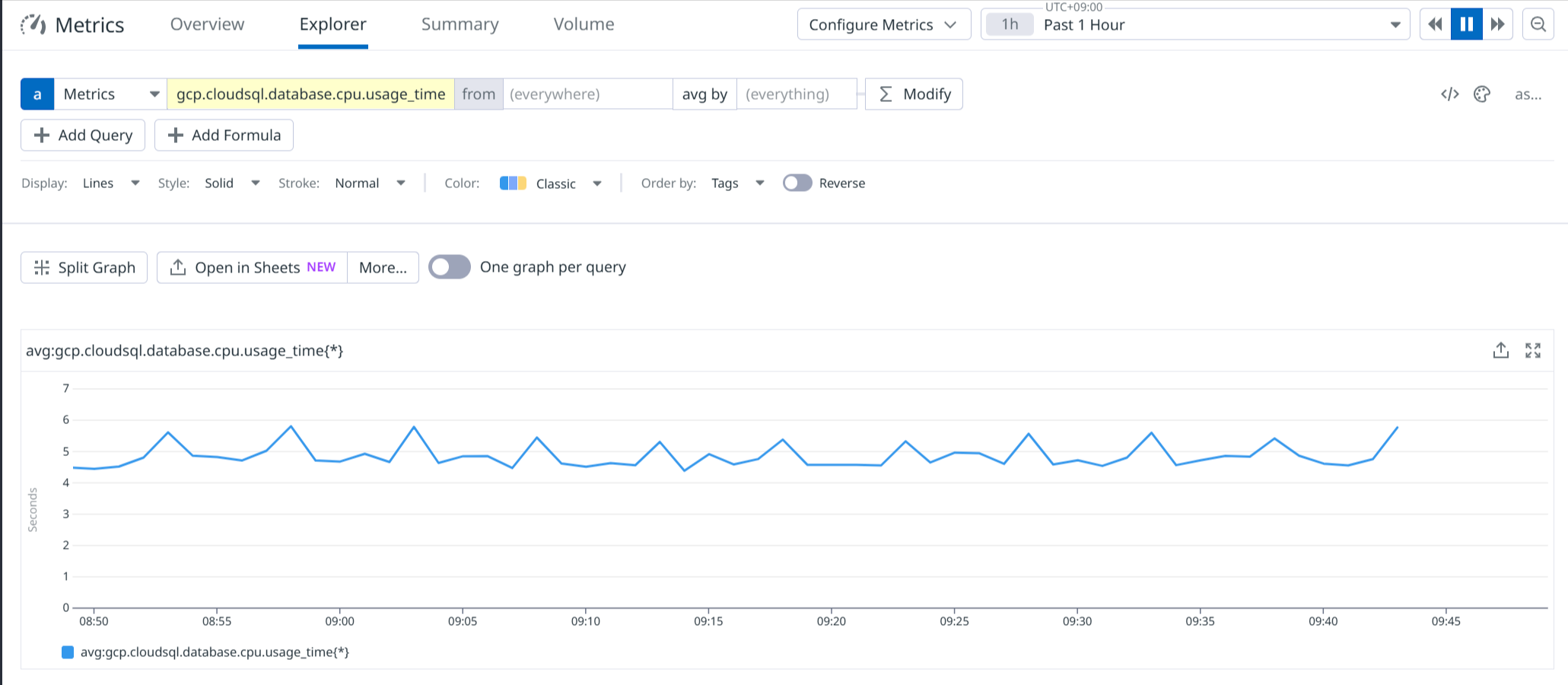Open the Display Lines dropdown
This screenshot has width=1568, height=685.
click(x=111, y=183)
